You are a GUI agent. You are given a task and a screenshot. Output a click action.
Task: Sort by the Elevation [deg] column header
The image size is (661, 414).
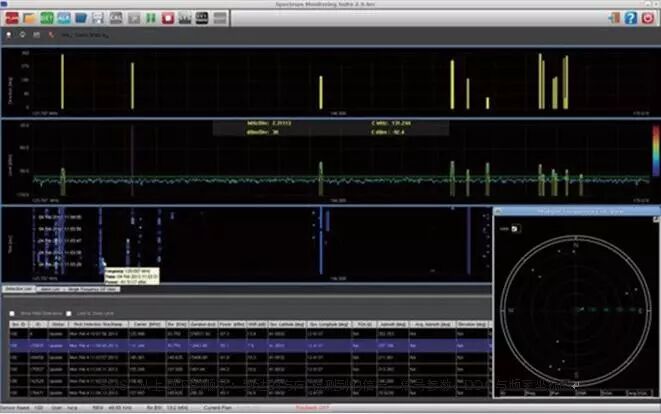(472, 324)
